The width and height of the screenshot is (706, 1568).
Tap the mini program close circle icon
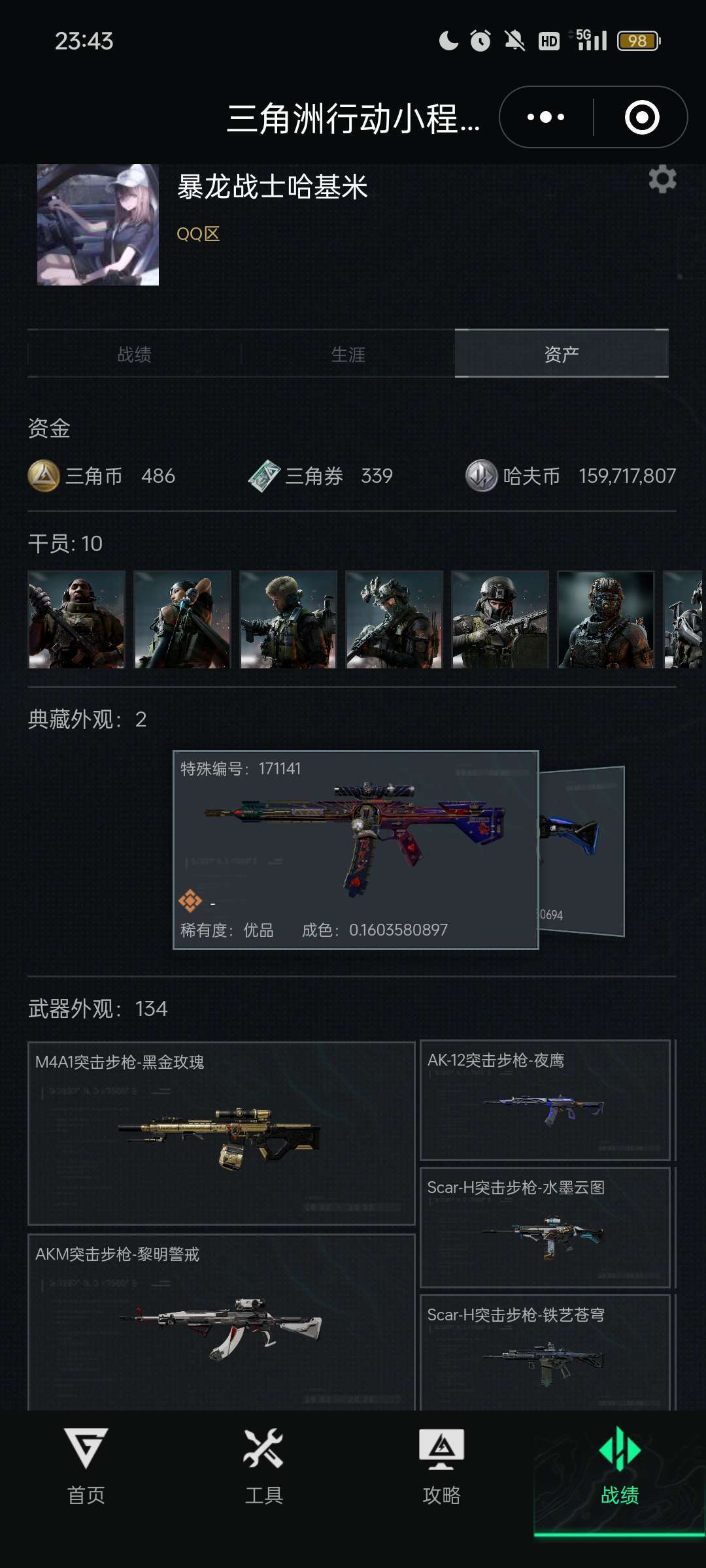pos(642,118)
